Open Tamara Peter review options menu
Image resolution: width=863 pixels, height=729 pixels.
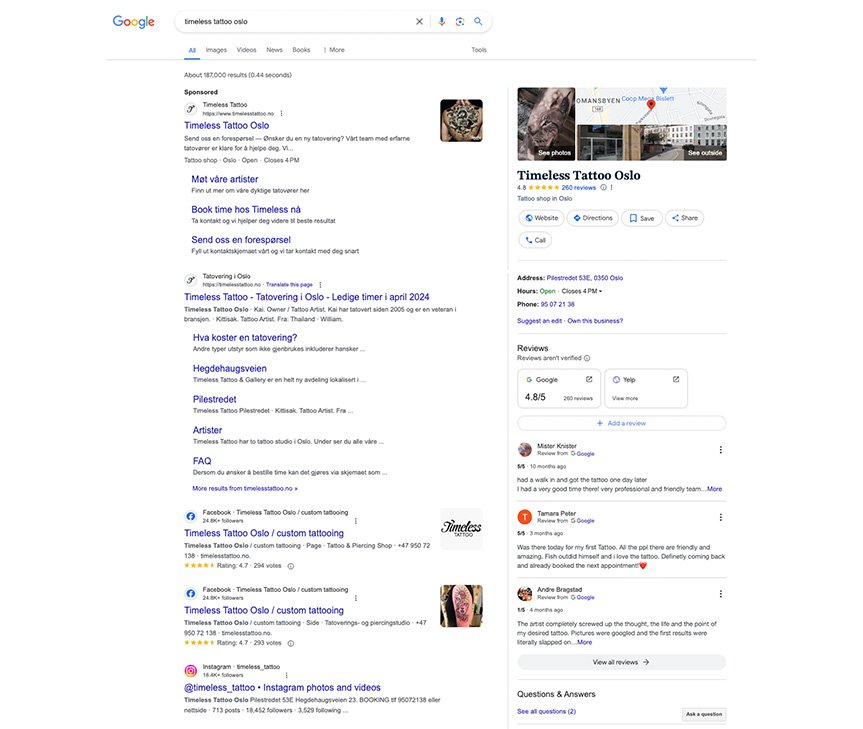(x=720, y=517)
